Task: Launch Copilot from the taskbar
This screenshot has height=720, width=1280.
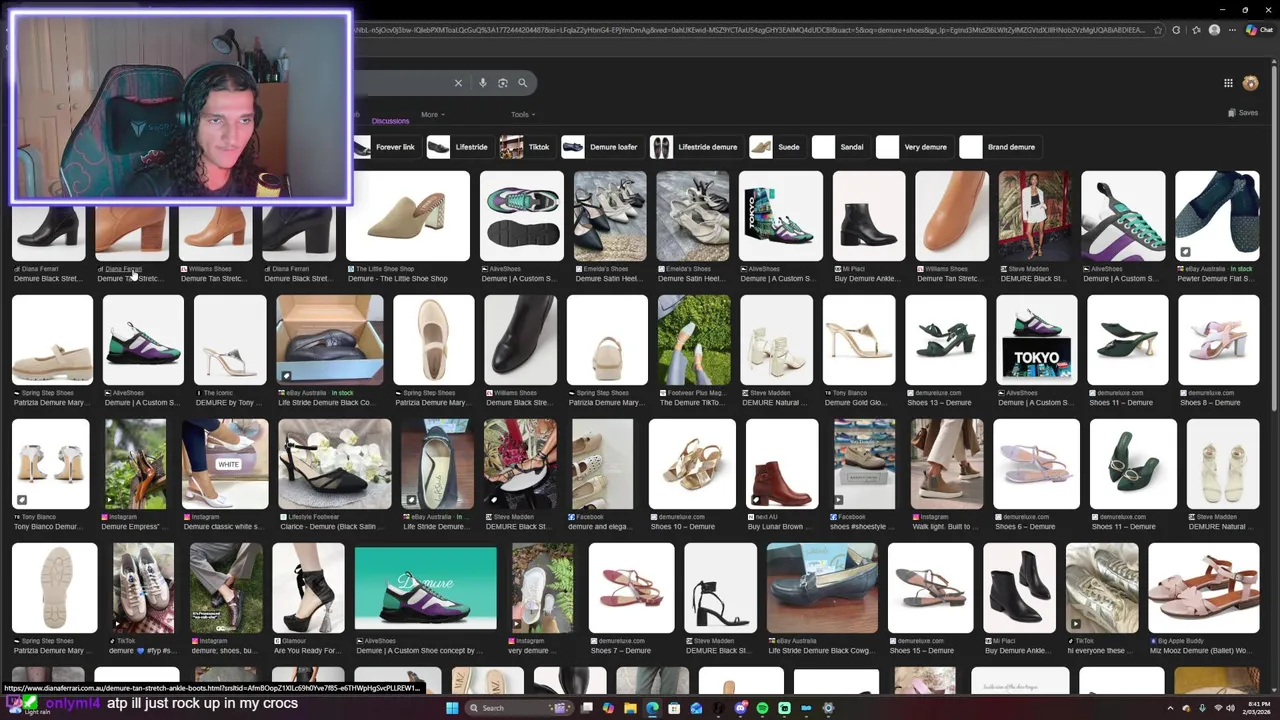Action: [608, 708]
